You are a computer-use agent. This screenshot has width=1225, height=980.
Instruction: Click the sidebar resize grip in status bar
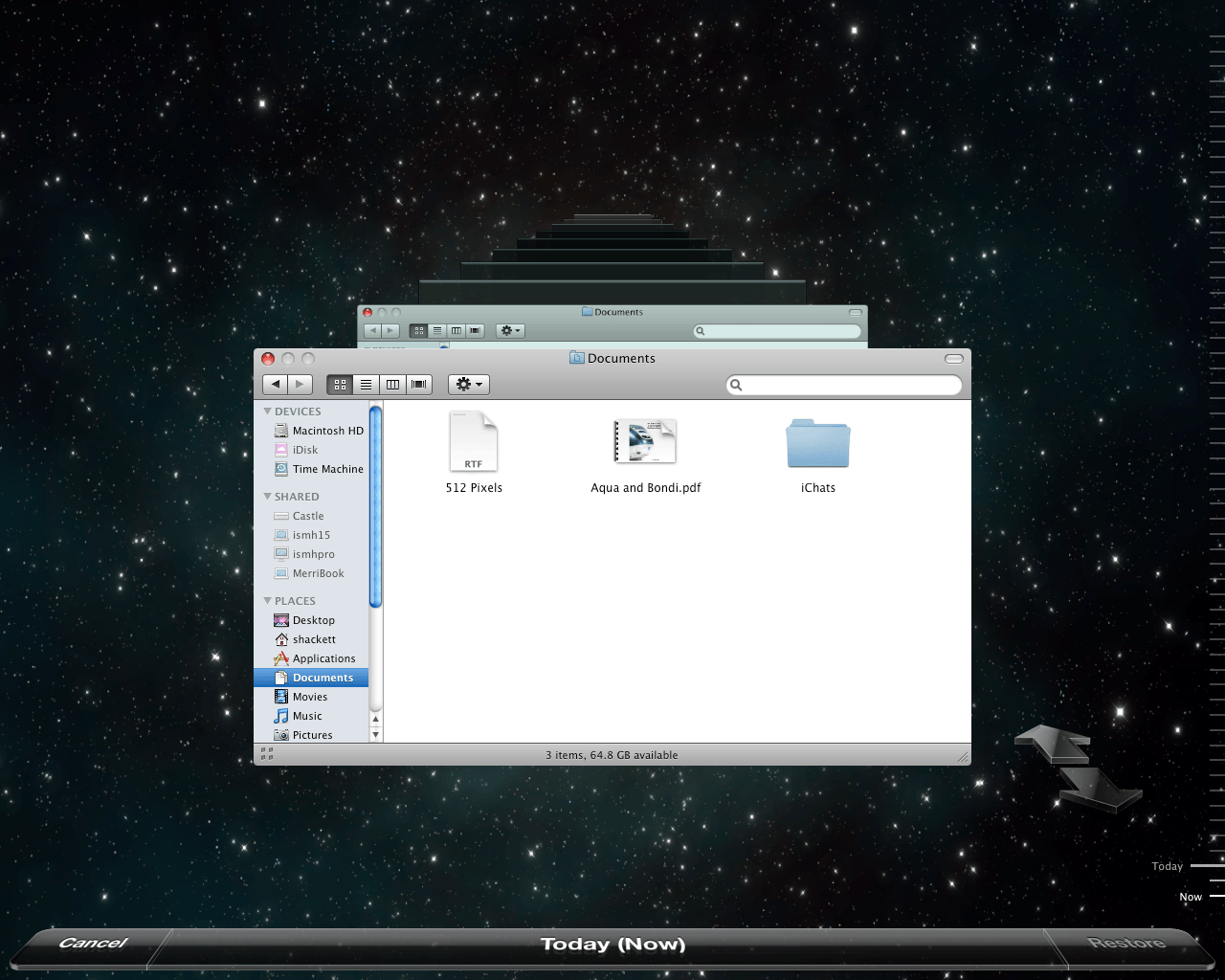coord(267,754)
